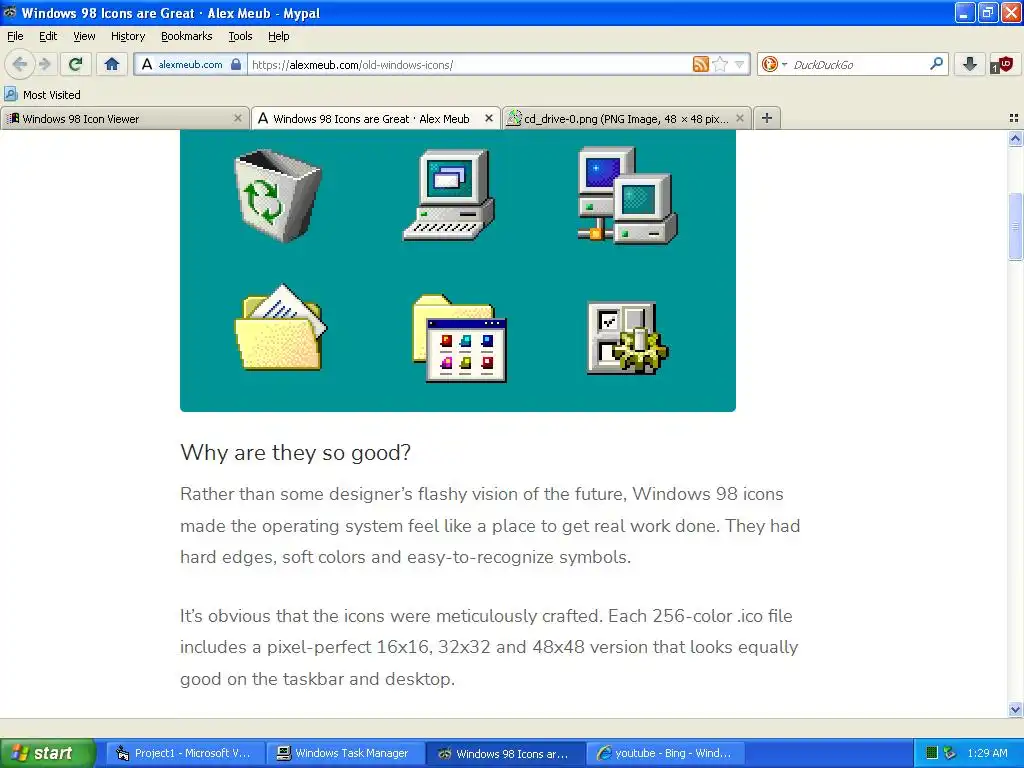Click the green Task Manager tray icon
Image resolution: width=1024 pixels, height=768 pixels.
pos(932,753)
